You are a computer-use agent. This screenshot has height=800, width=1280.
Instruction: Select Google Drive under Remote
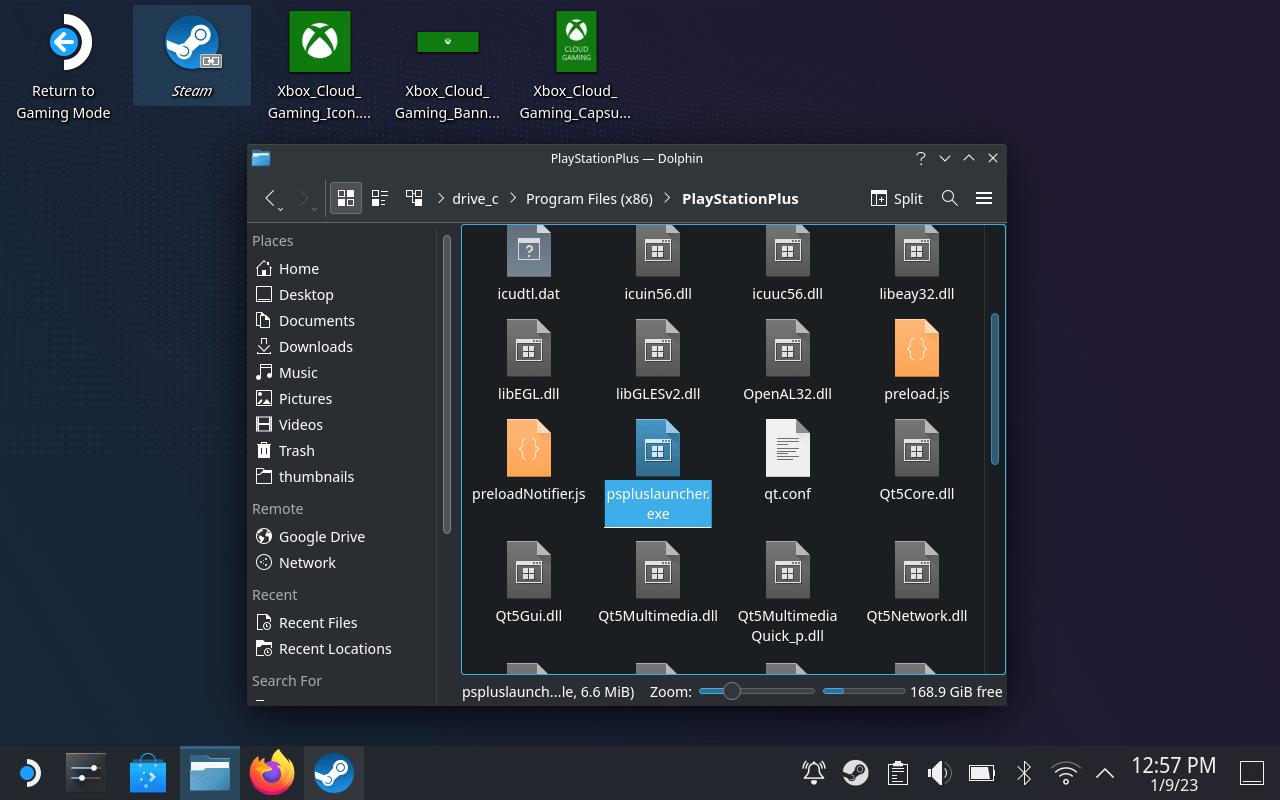(321, 536)
